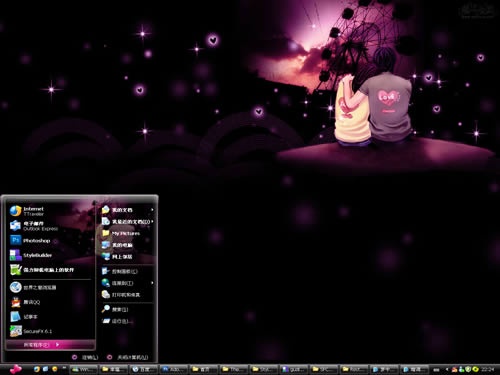Switch to the taskbar button before the clock
Screen dimensions: 500x375
tap(414, 369)
